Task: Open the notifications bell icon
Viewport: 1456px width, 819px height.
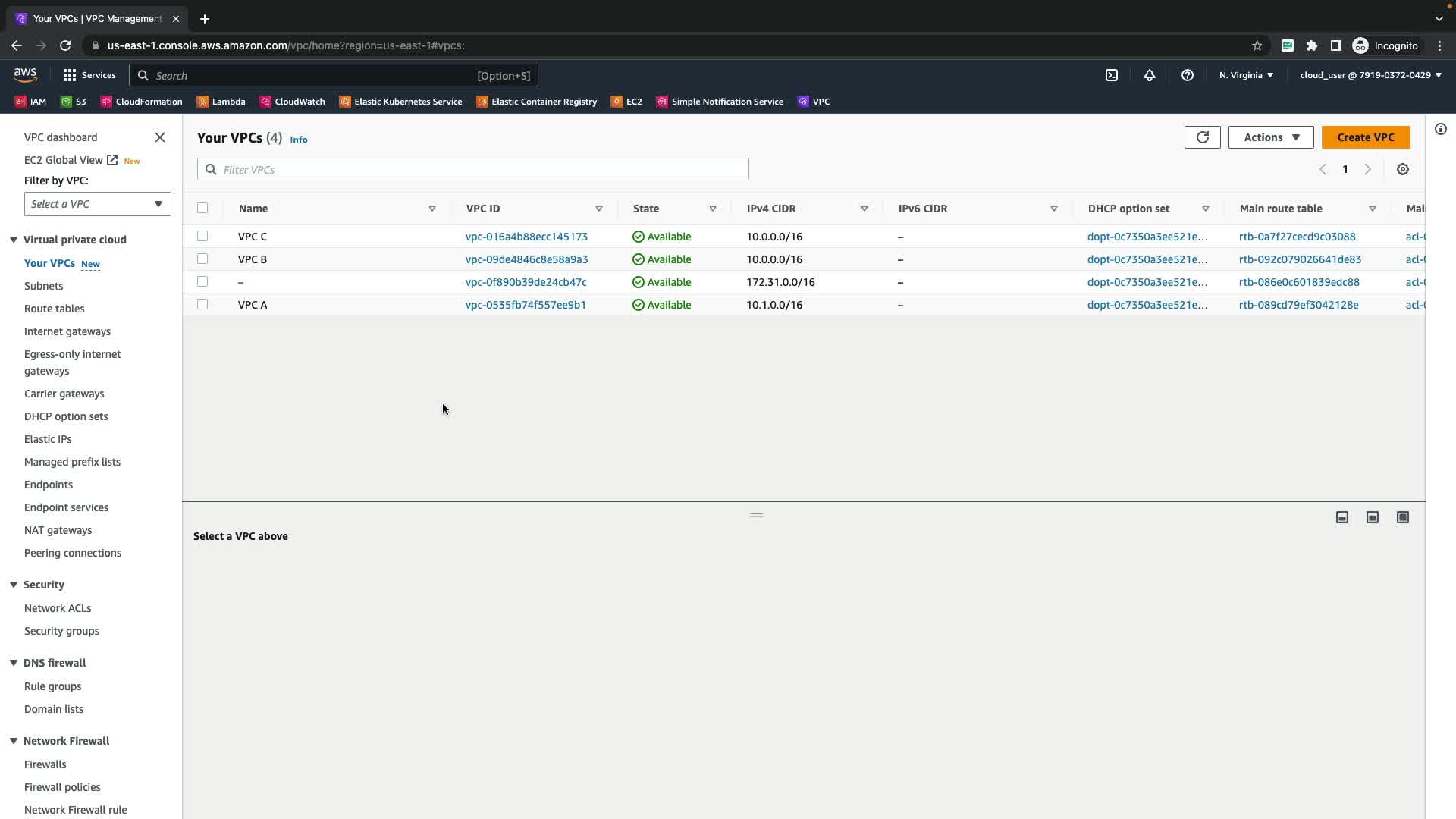Action: (1150, 75)
